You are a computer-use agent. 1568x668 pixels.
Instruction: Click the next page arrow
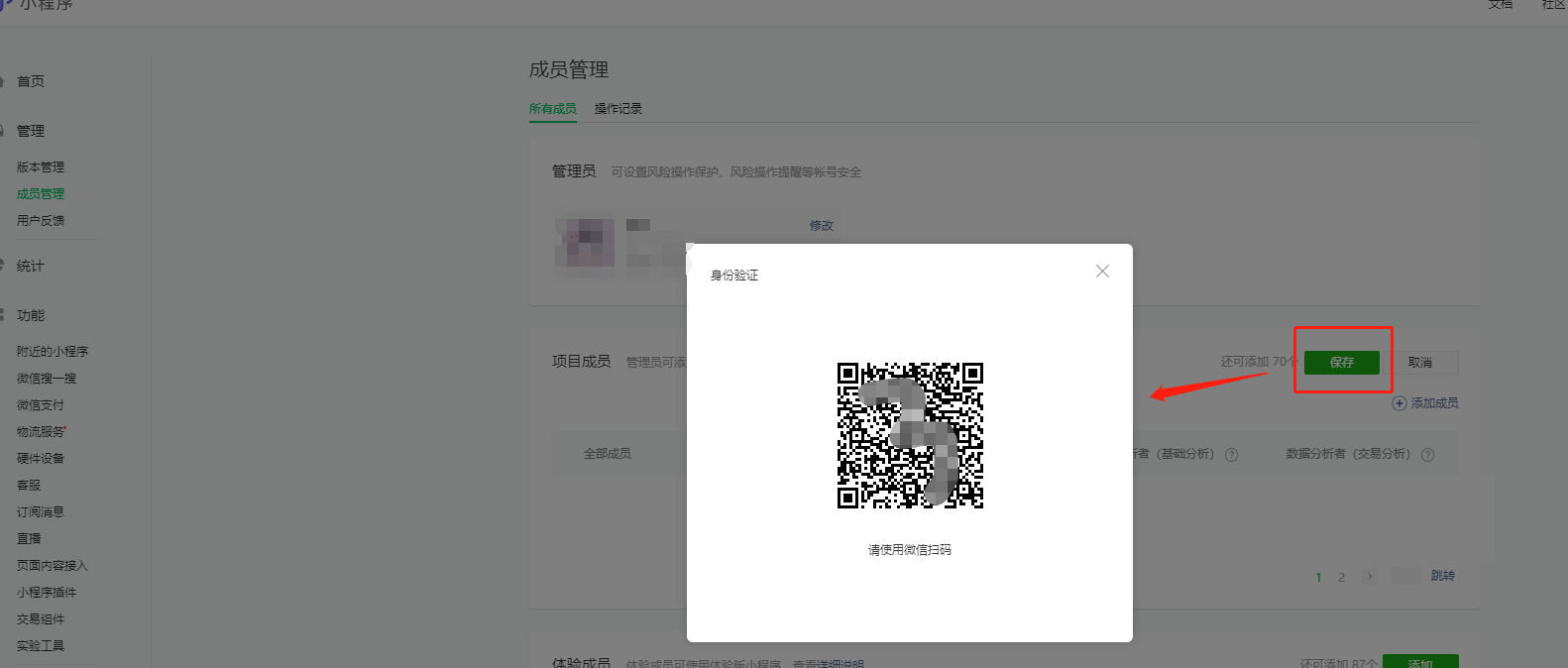pos(1370,576)
